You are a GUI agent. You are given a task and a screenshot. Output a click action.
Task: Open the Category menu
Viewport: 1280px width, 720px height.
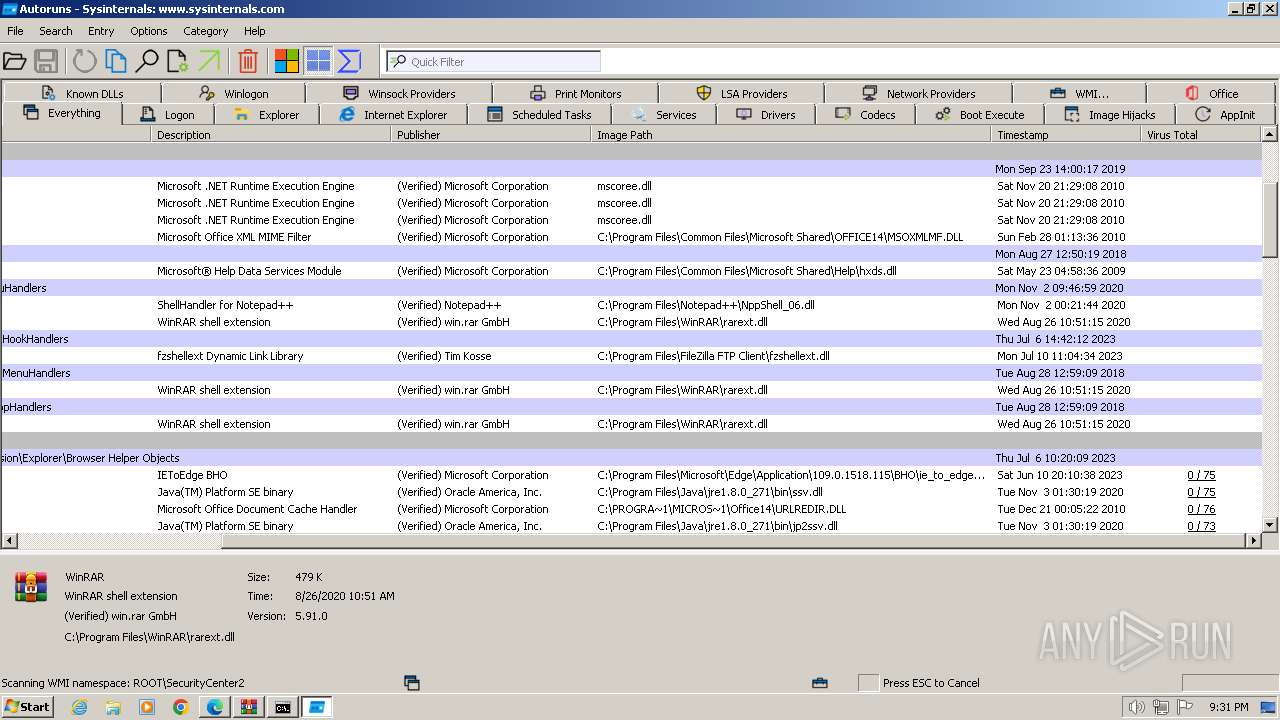pyautogui.click(x=206, y=31)
